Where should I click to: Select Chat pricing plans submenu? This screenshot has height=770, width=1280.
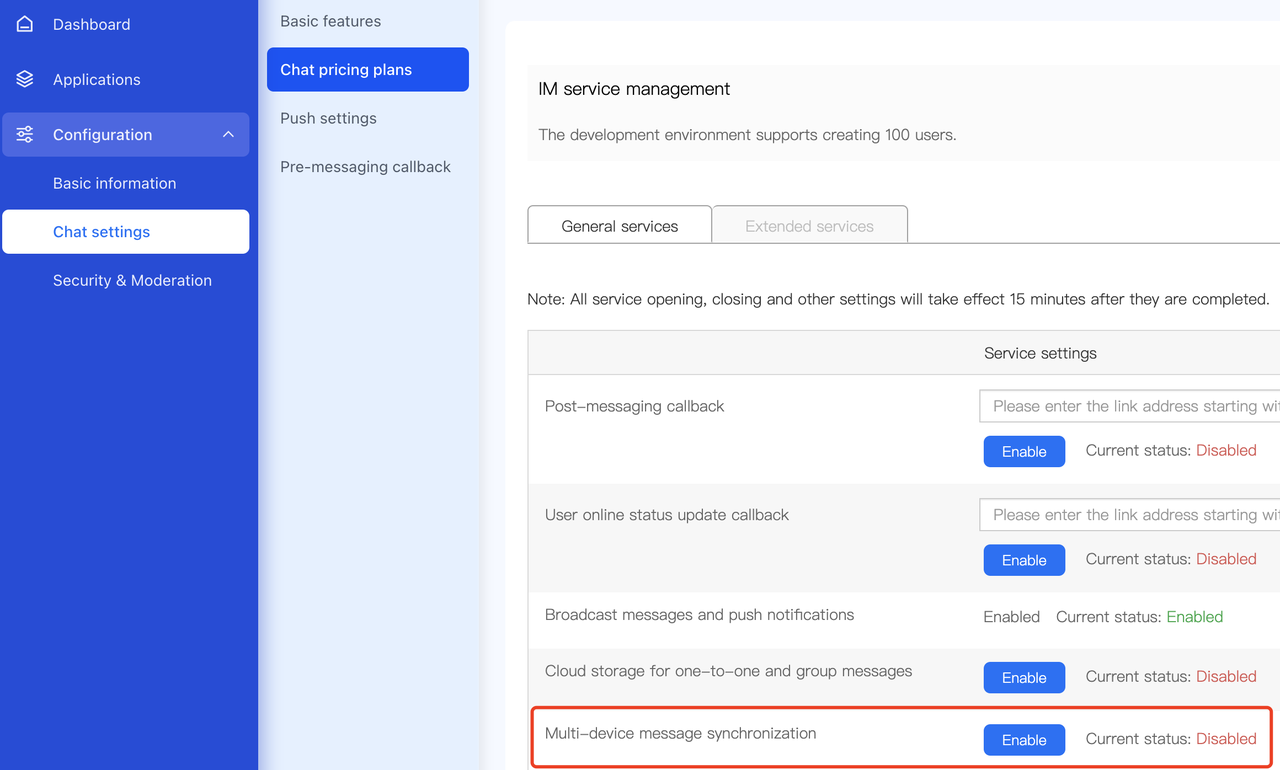[368, 70]
